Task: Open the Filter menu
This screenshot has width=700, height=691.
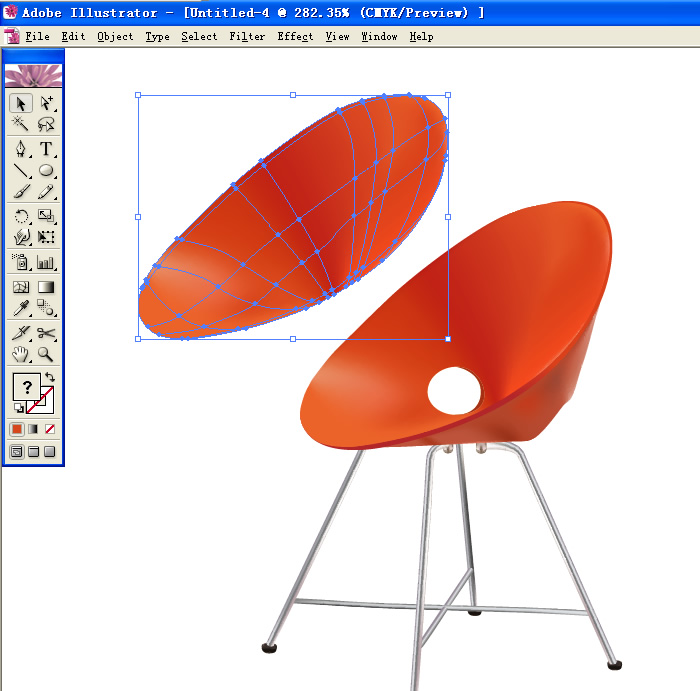Action: point(247,37)
